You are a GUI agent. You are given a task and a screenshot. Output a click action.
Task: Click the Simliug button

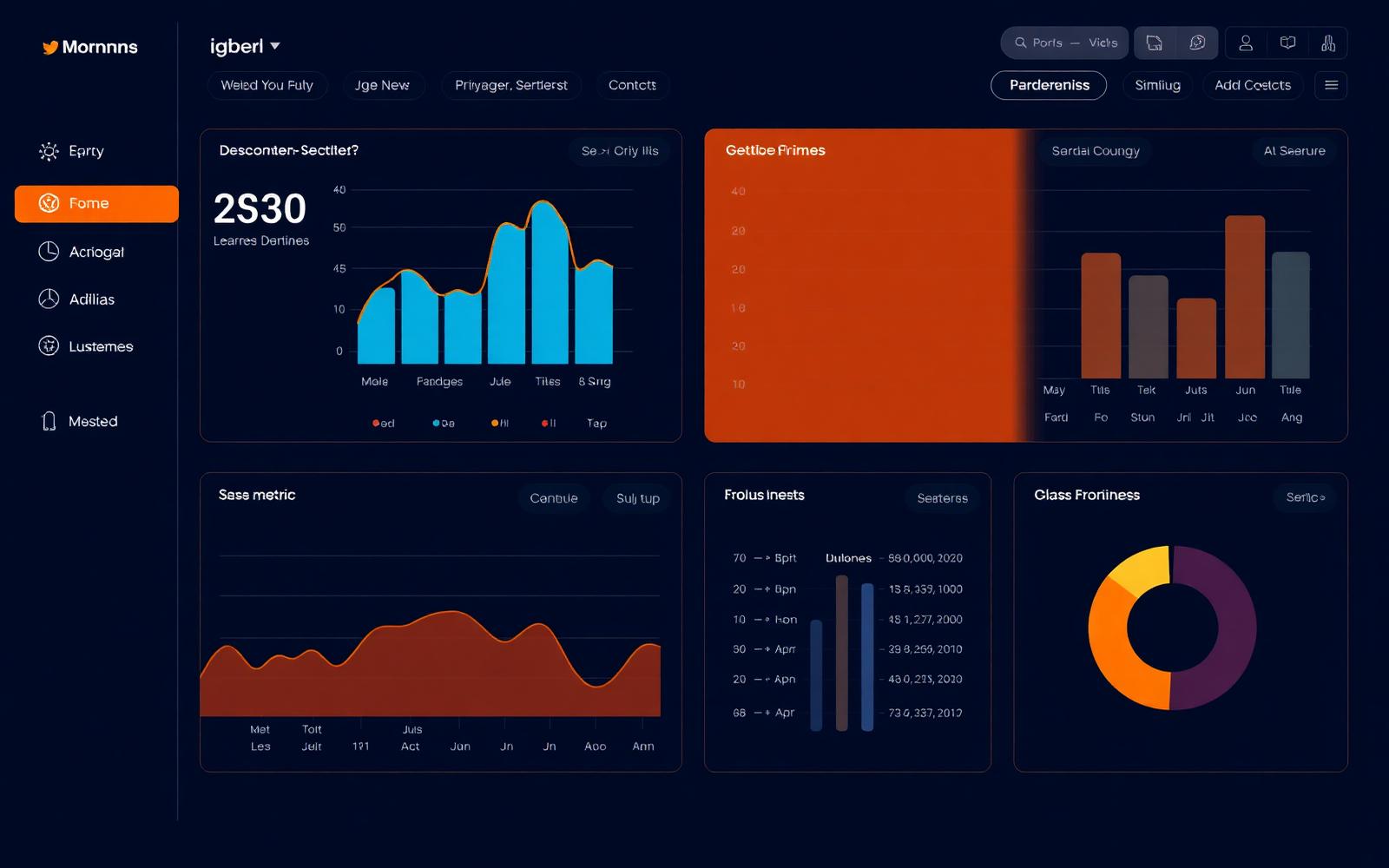(x=1157, y=85)
